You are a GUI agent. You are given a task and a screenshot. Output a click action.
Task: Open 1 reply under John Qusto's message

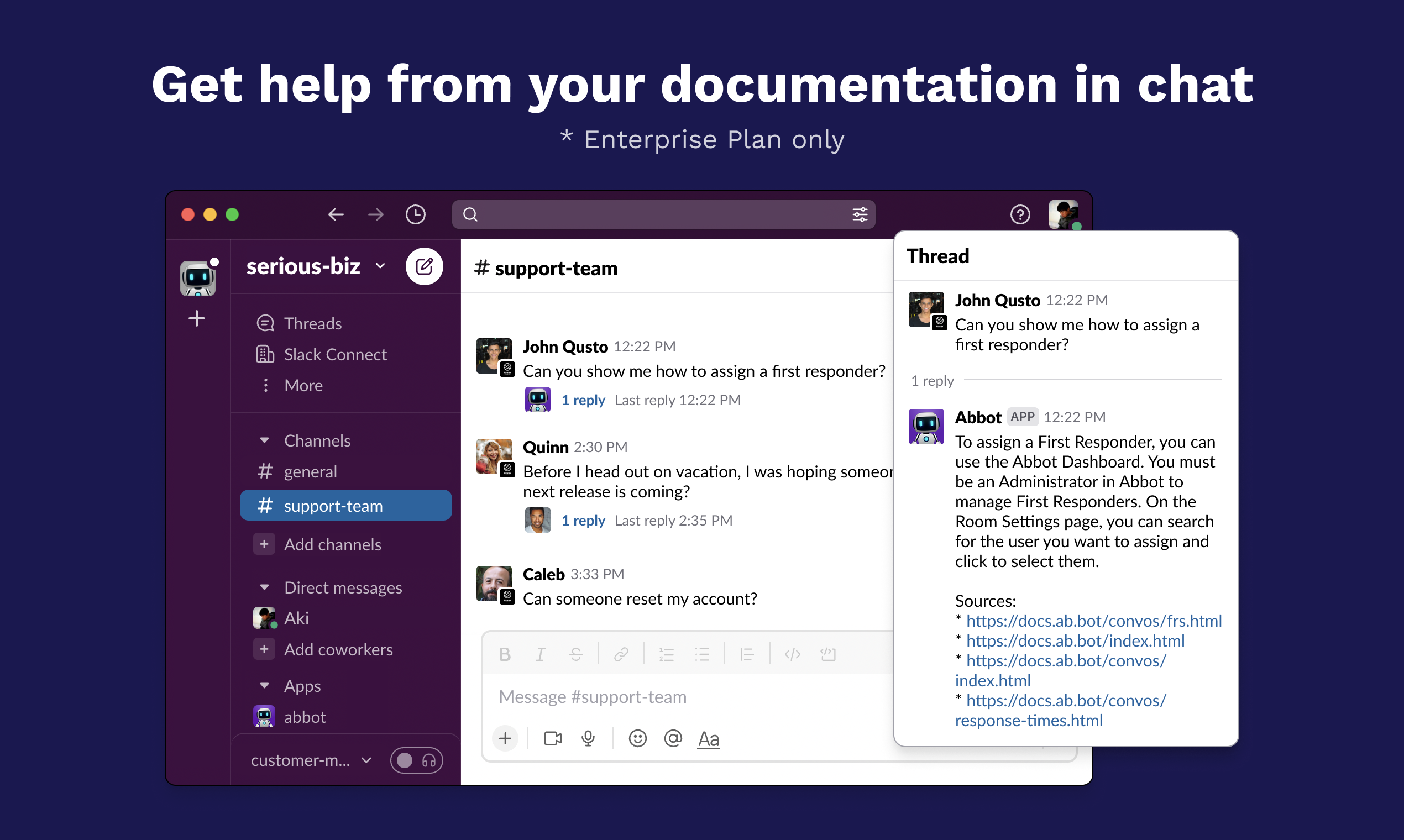(583, 400)
